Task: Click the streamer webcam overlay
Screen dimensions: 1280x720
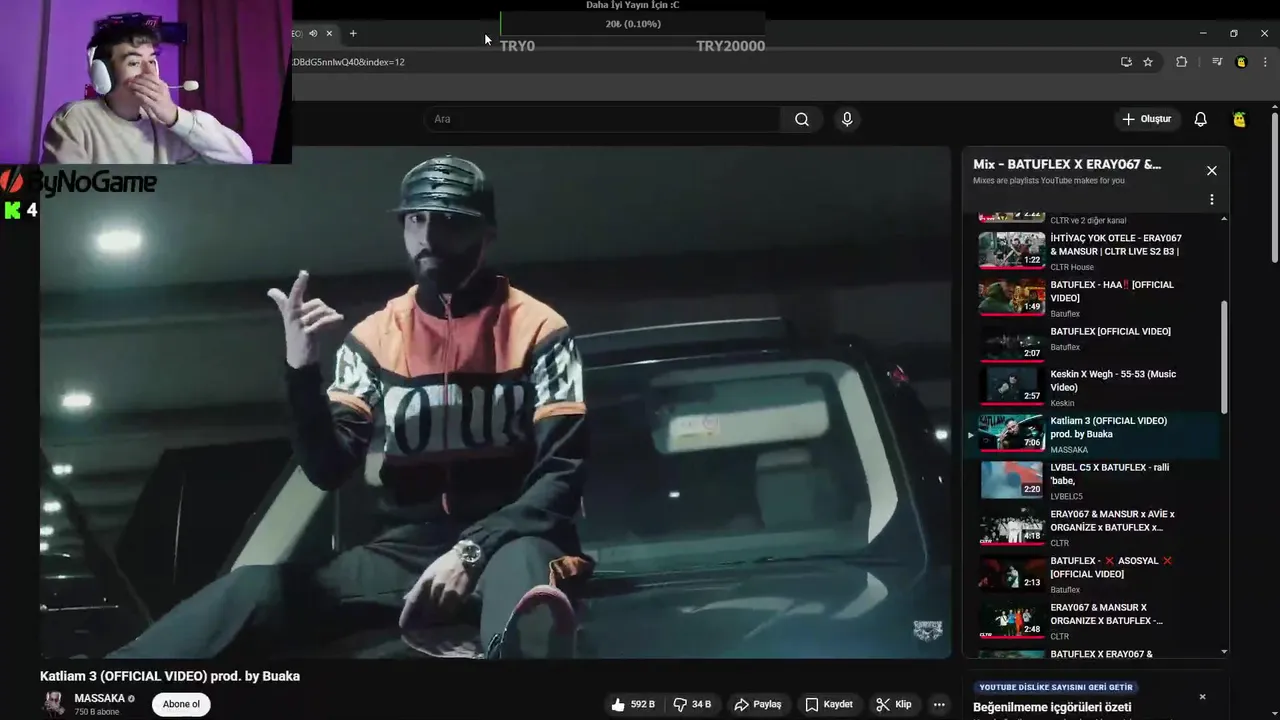Action: click(x=146, y=82)
